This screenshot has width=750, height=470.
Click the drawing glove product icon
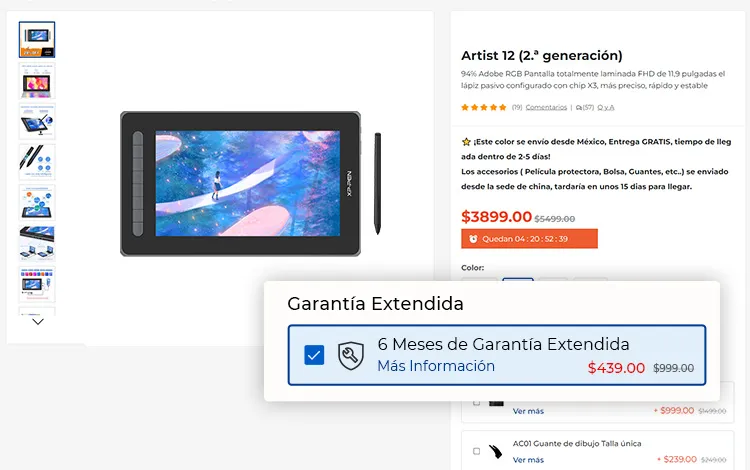click(x=496, y=451)
